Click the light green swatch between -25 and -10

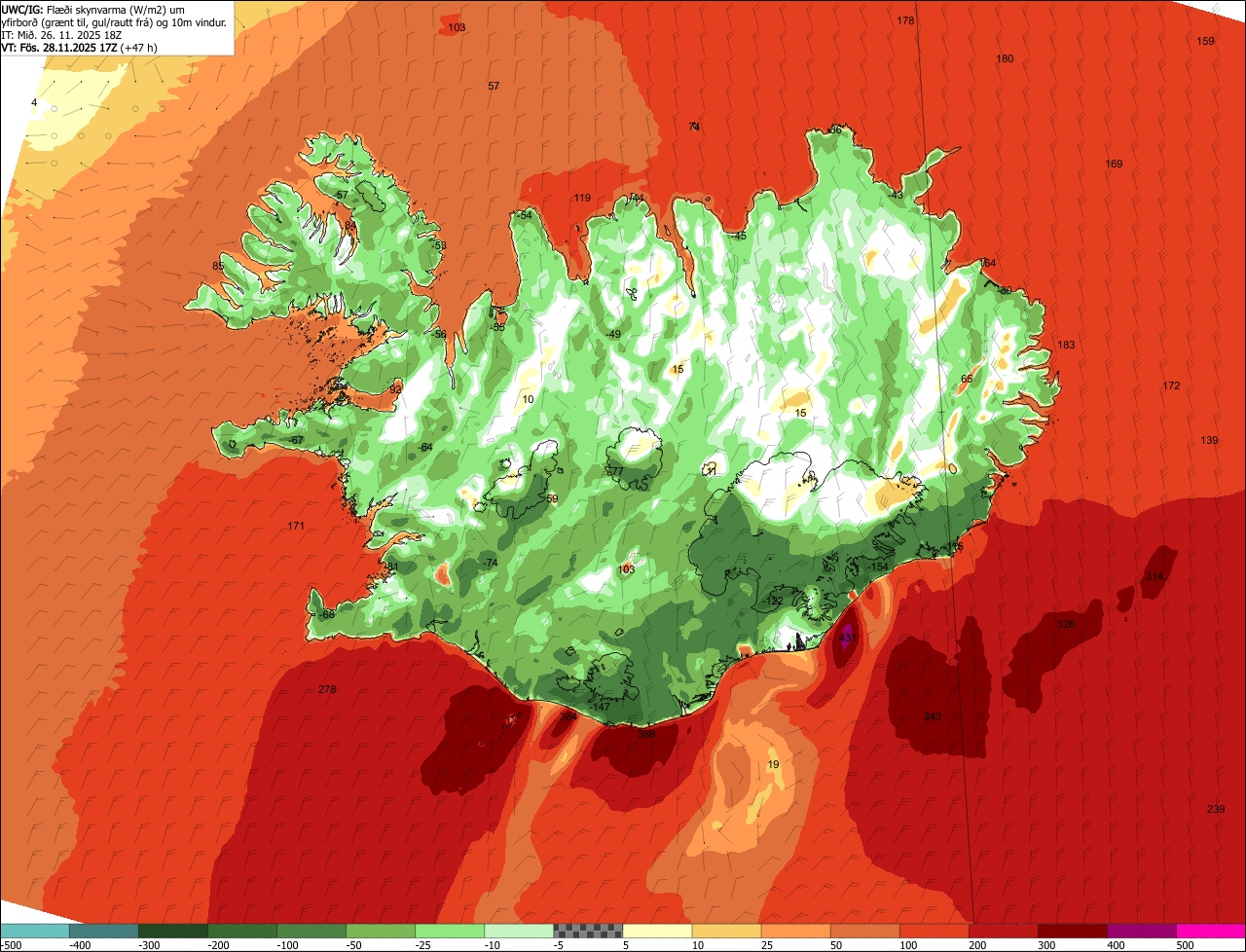click(450, 931)
